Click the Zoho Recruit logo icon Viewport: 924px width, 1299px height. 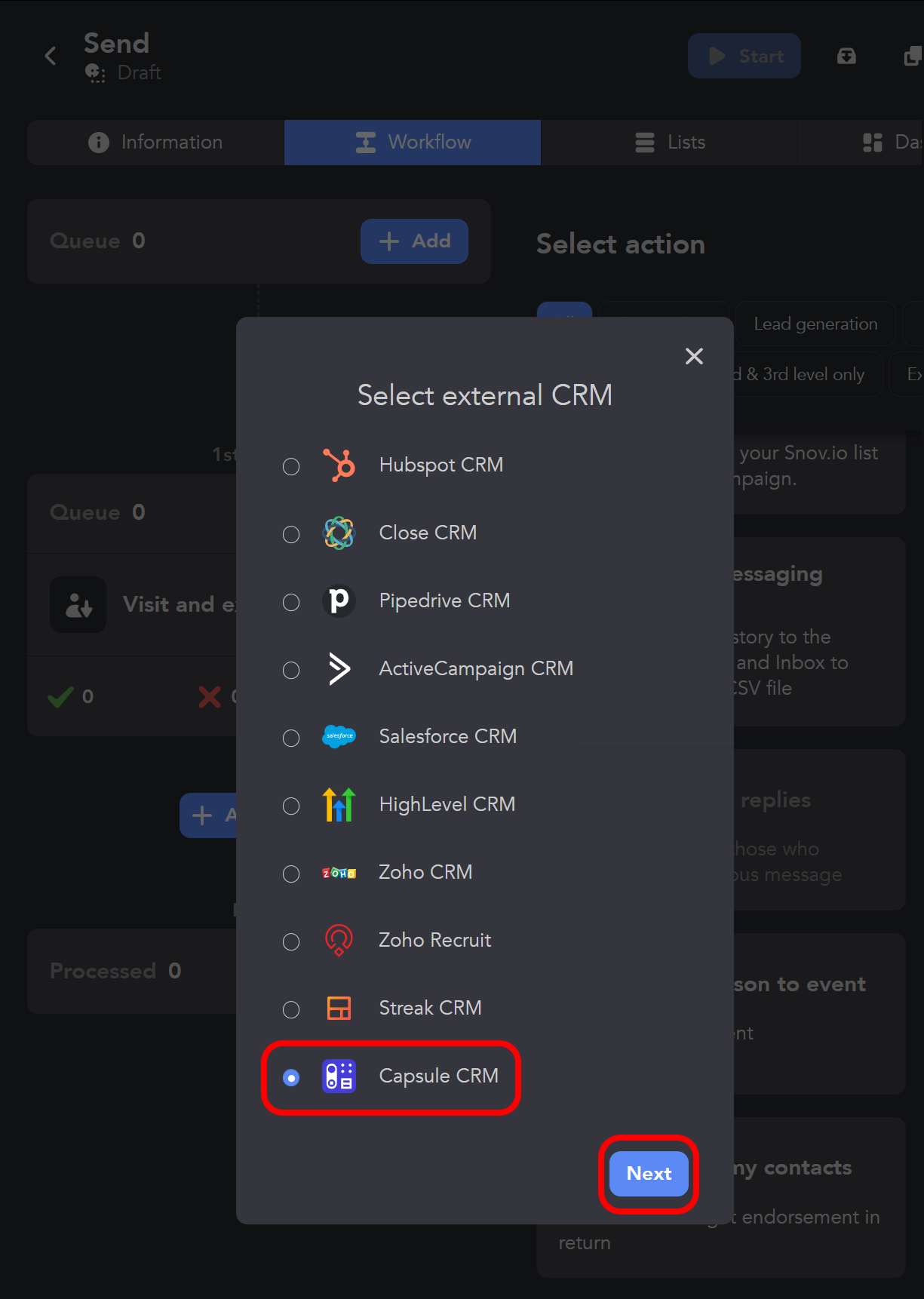(339, 941)
